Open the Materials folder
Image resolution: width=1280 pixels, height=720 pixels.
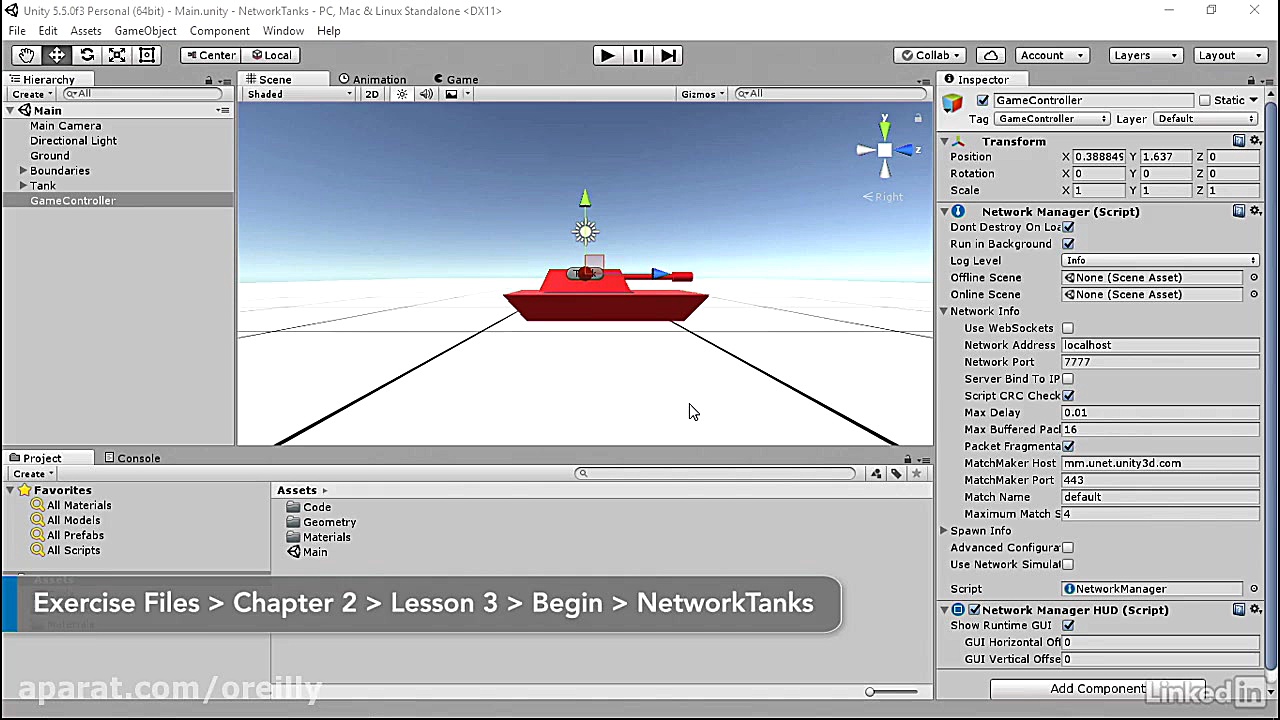[x=319, y=537]
